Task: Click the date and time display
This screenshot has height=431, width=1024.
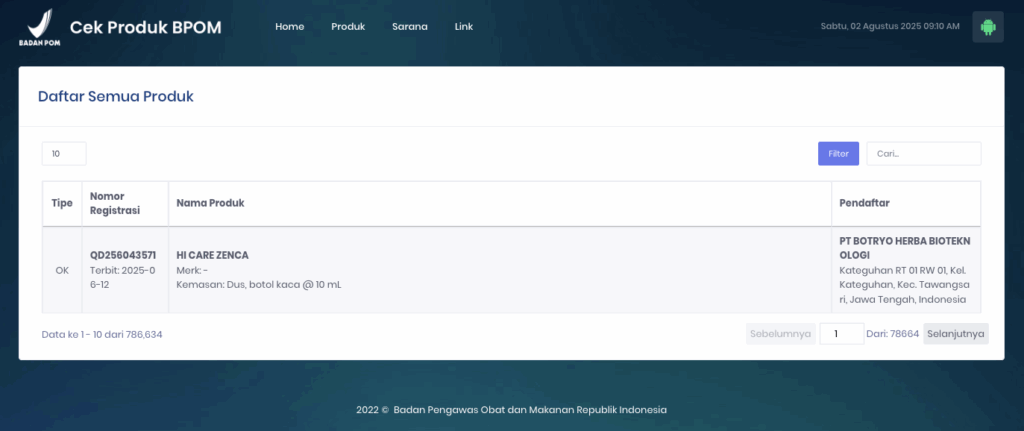Action: (x=890, y=27)
